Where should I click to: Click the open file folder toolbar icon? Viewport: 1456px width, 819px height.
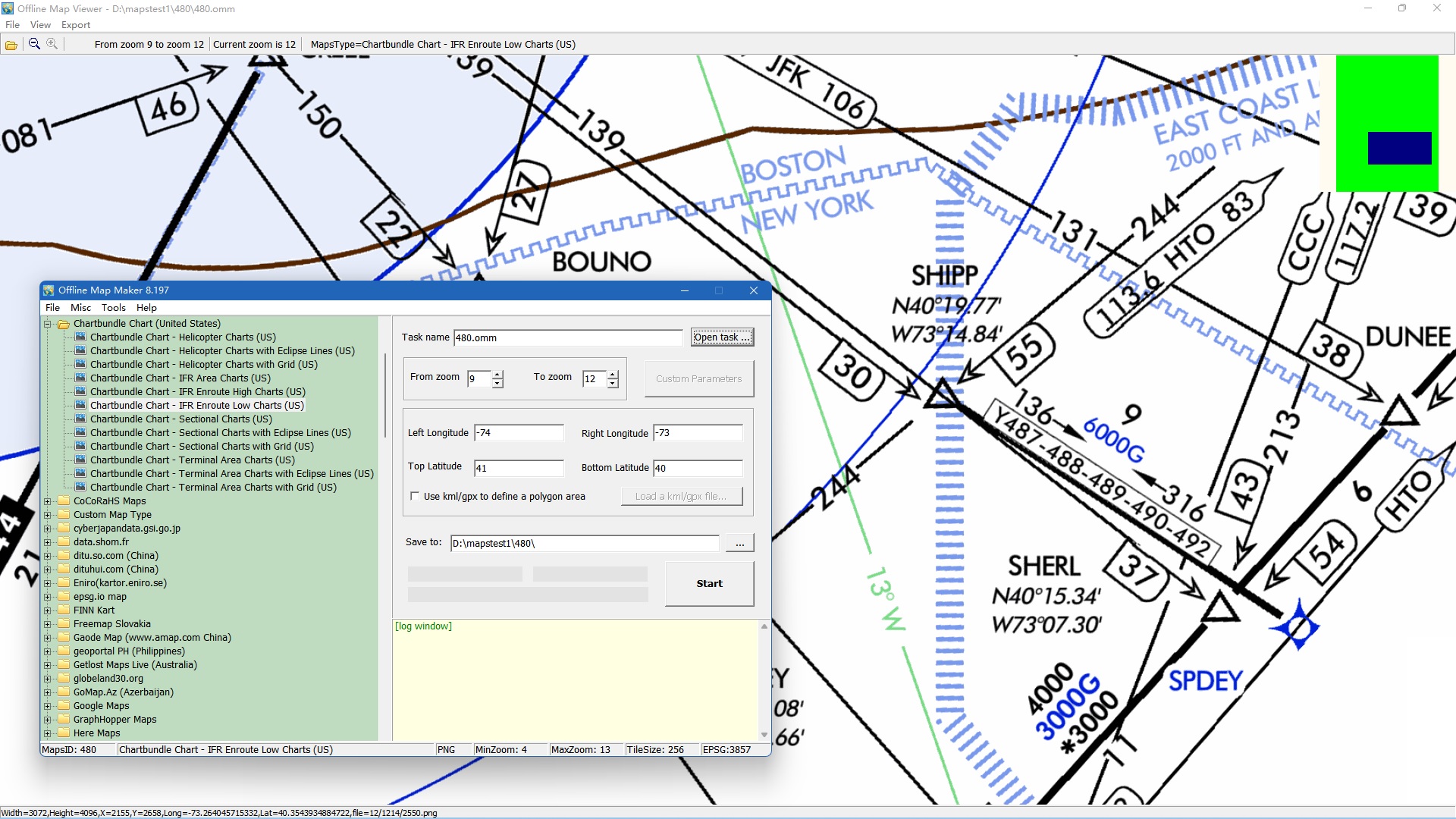pos(11,45)
